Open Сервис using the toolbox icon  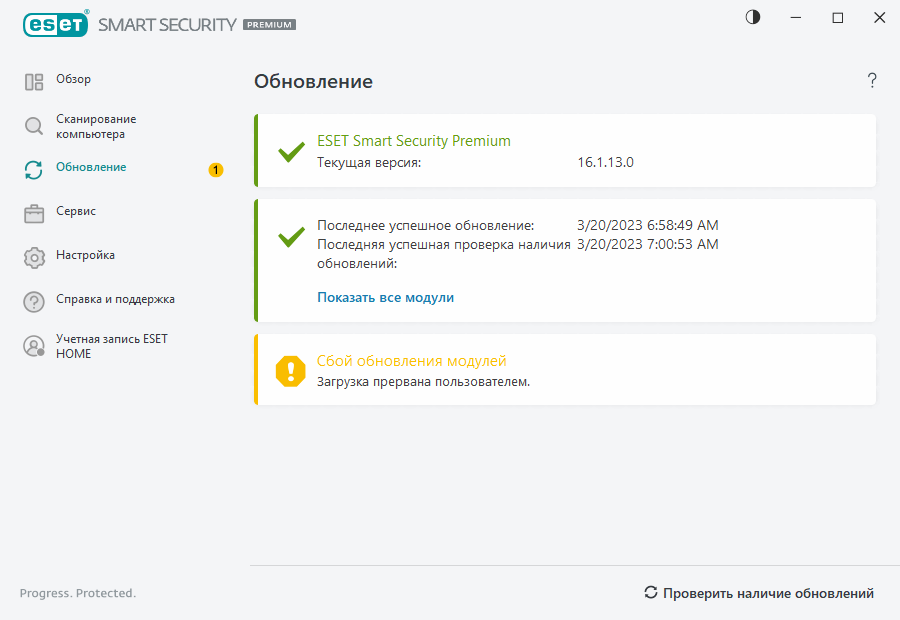pos(34,212)
